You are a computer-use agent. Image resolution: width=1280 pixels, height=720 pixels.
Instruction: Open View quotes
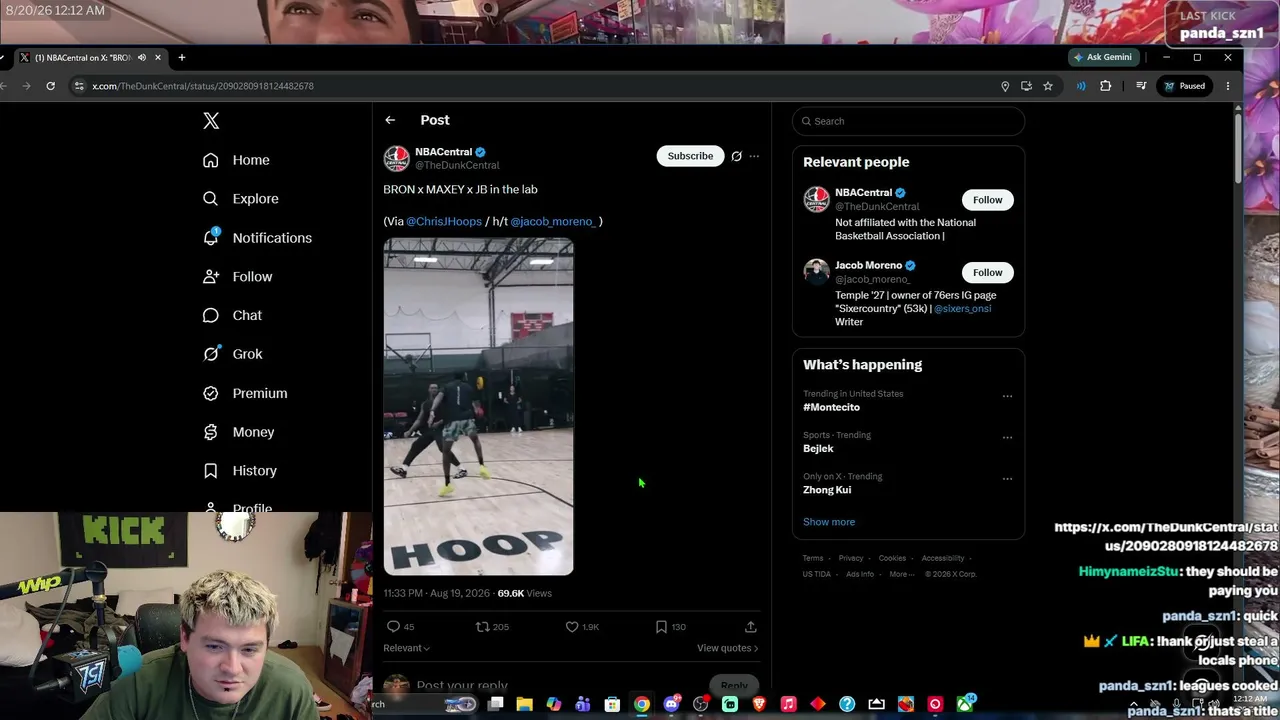[728, 648]
